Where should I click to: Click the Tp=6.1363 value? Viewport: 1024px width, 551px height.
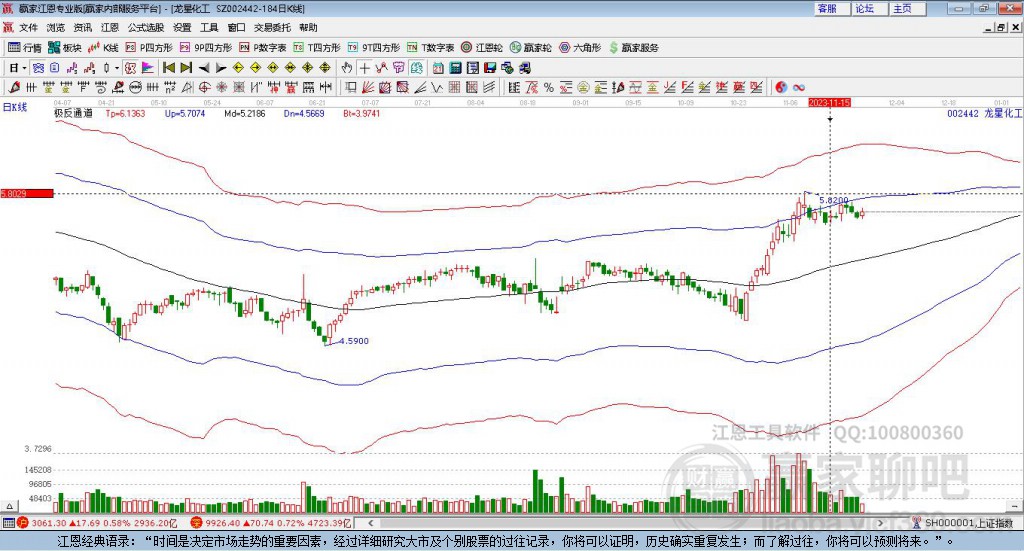125,113
